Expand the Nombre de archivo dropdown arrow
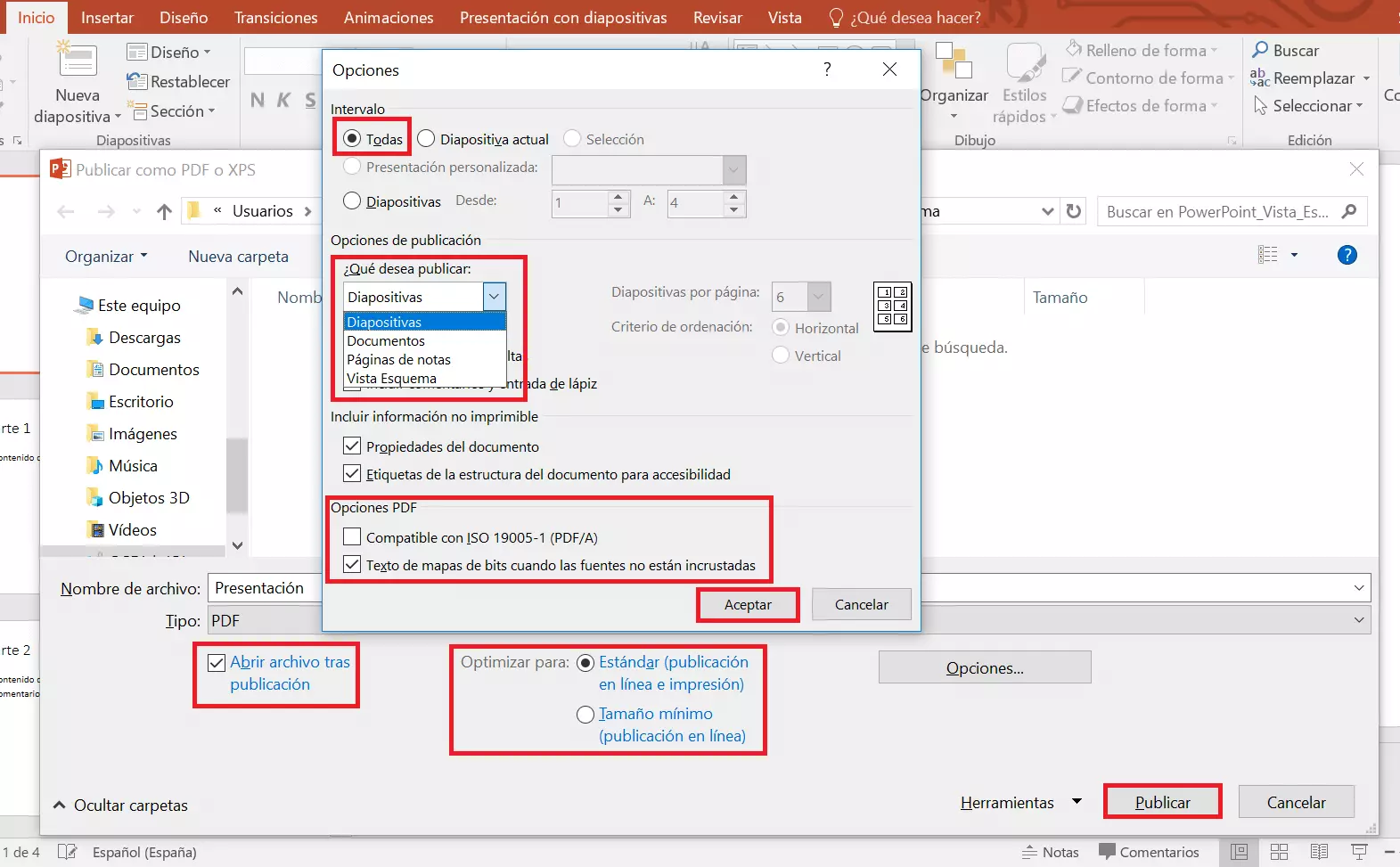 pyautogui.click(x=1359, y=588)
